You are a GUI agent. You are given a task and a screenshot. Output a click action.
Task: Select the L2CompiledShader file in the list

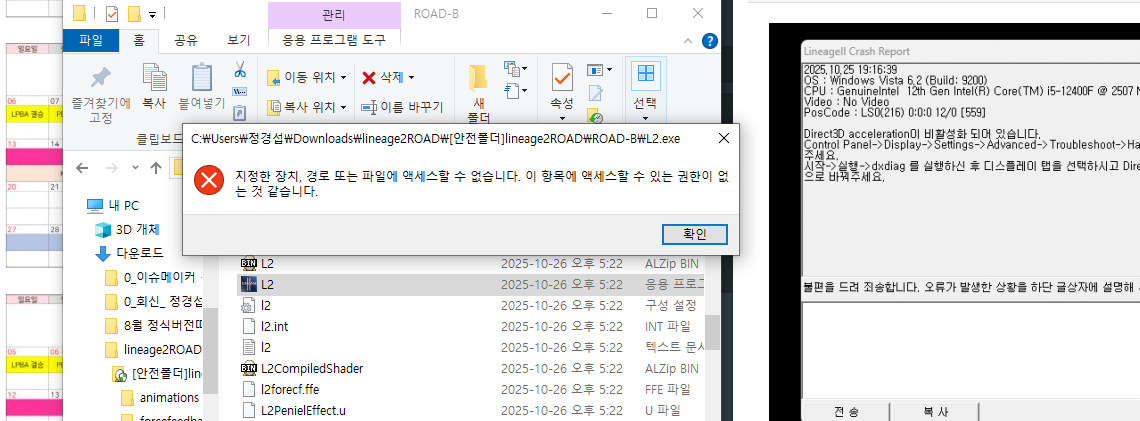311,368
